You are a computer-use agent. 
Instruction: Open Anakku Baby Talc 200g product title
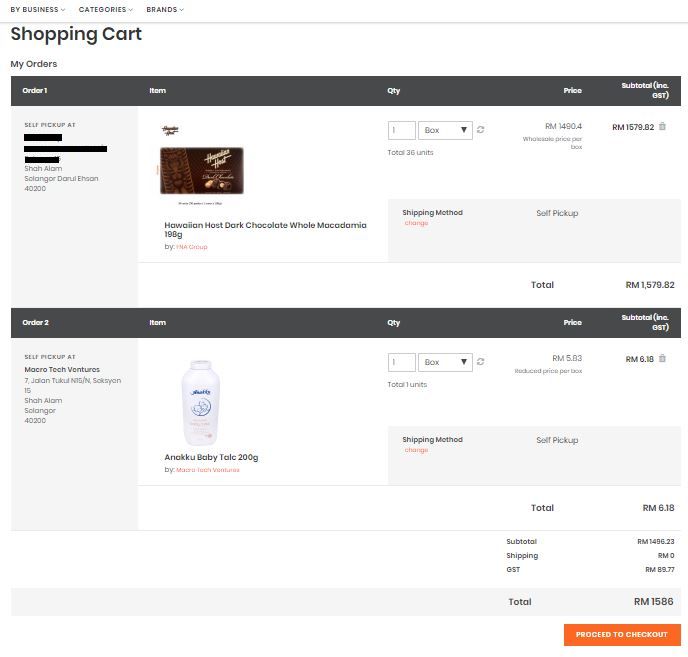[211, 457]
